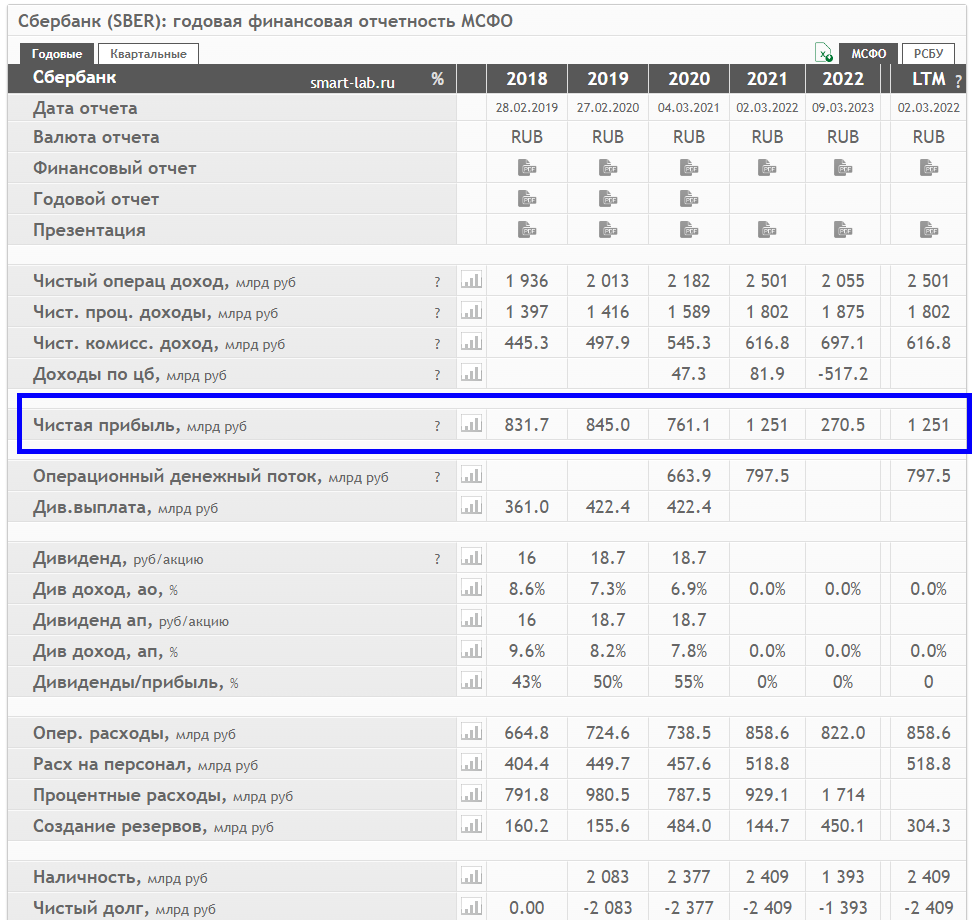The width and height of the screenshot is (977, 920).
Task: Show chart for Дивиденды/прибыль
Action: pos(472,682)
